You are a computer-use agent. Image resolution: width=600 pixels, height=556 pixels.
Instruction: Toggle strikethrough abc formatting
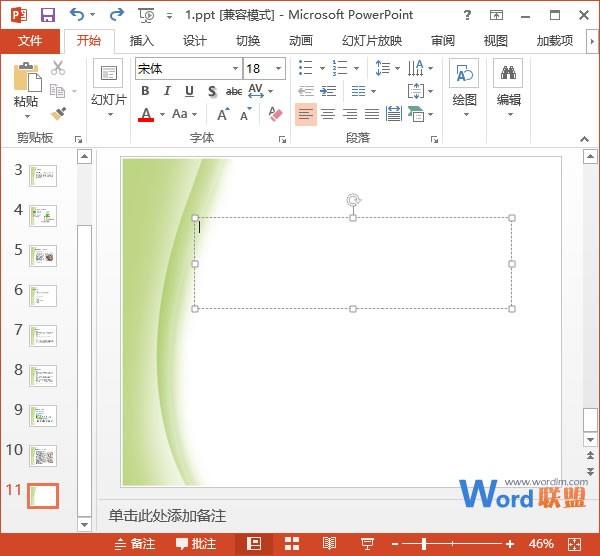click(x=233, y=91)
